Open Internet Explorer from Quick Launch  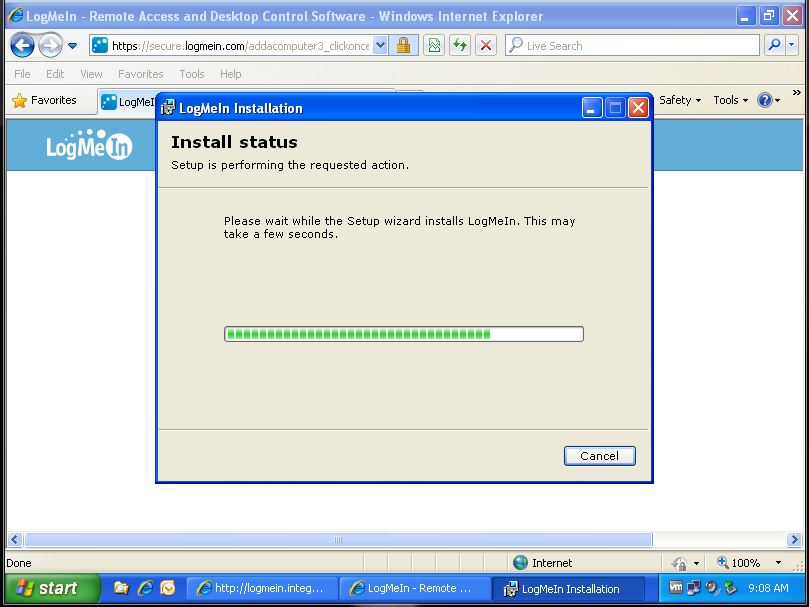point(145,588)
